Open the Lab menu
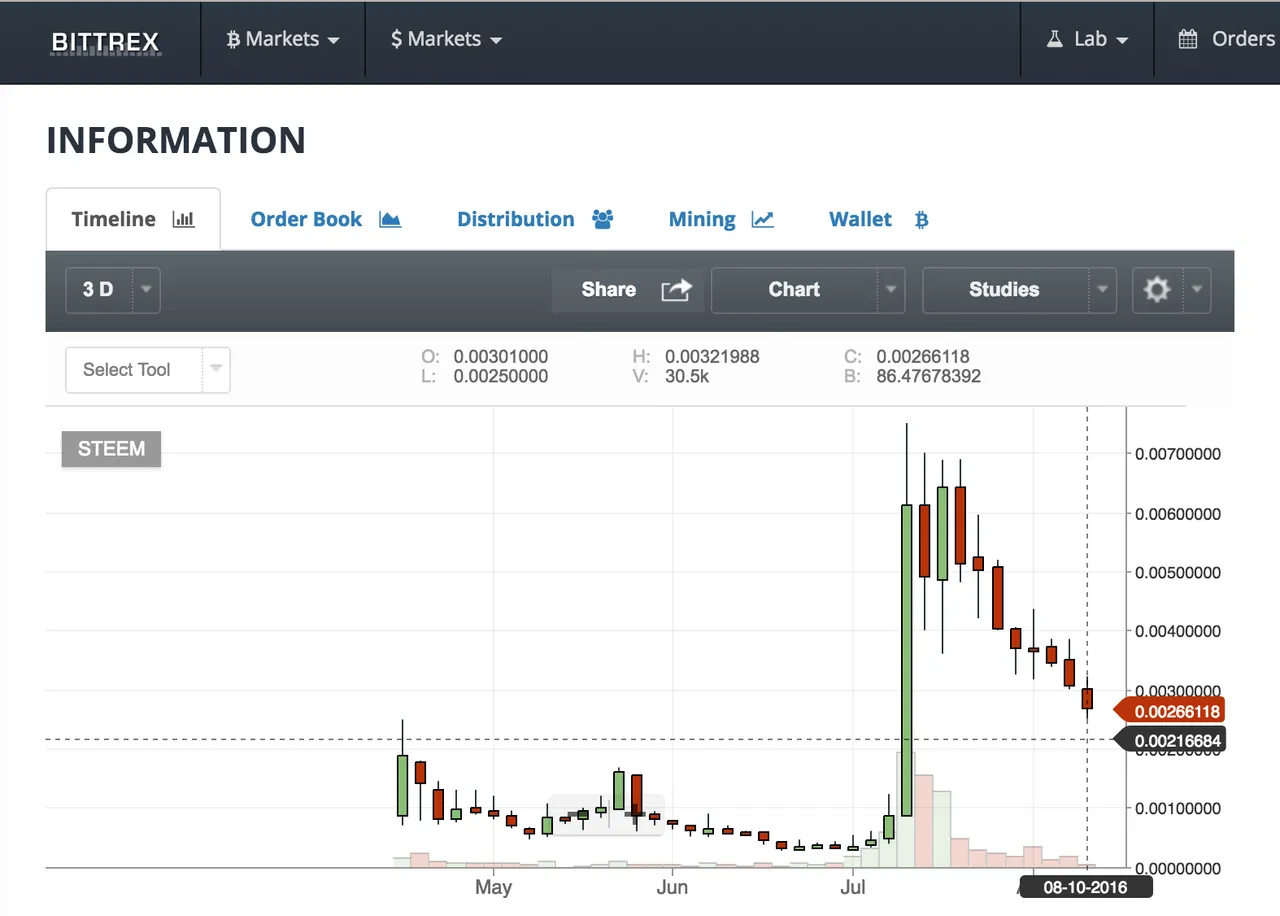The image size is (1280, 916). point(1088,39)
